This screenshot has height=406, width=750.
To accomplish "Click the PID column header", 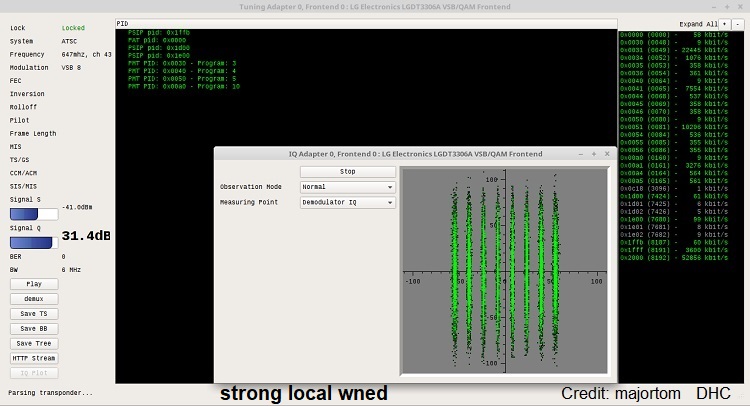I will tap(123, 22).
